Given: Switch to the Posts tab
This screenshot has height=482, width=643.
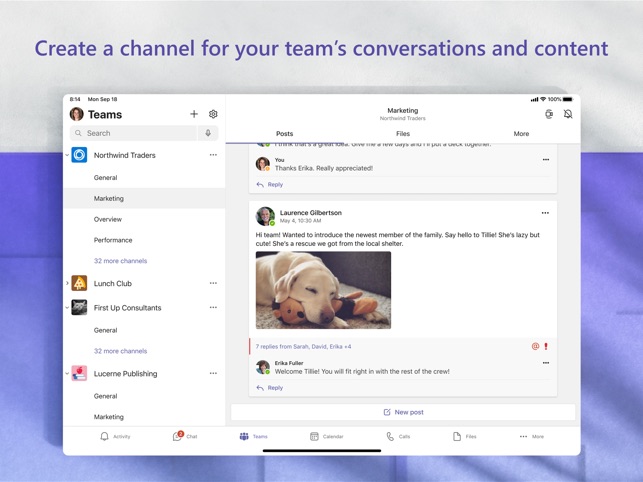Looking at the screenshot, I should (285, 134).
